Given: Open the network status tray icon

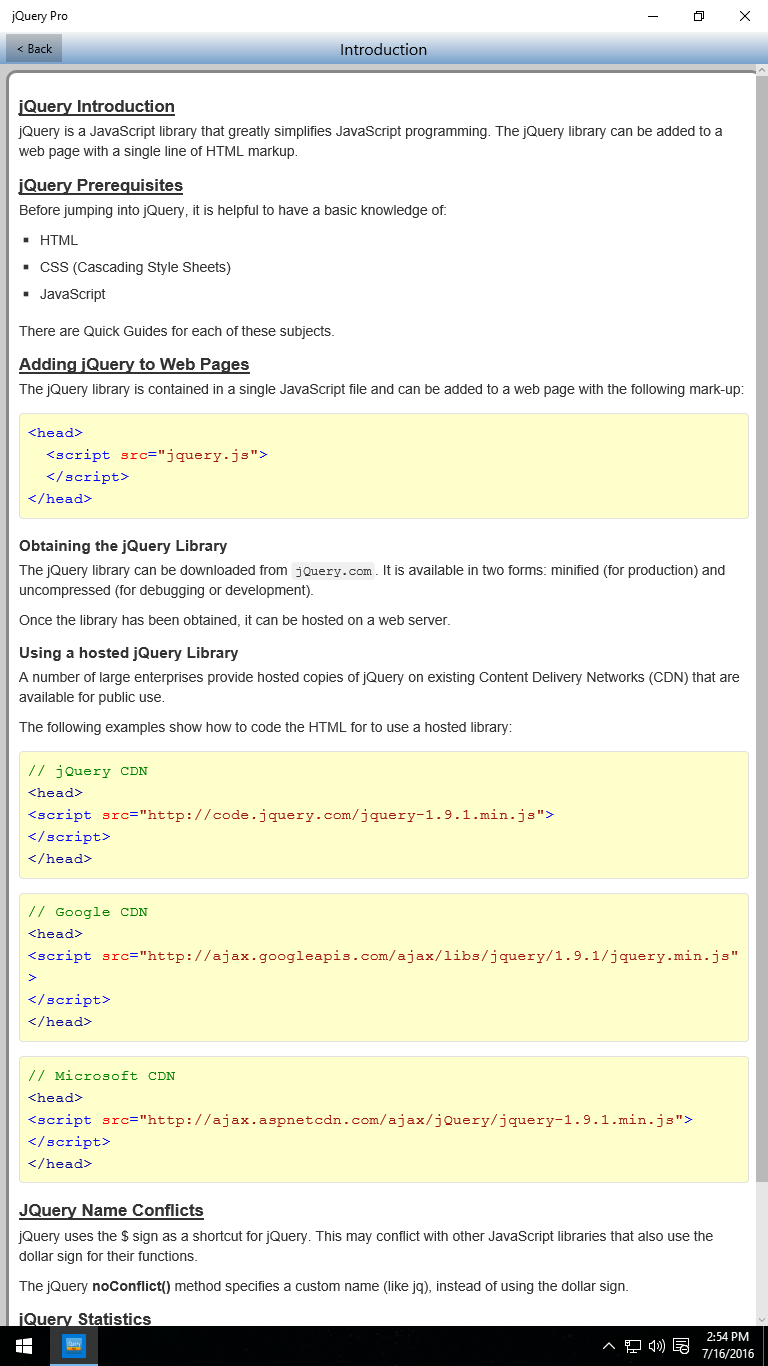Looking at the screenshot, I should (633, 1346).
